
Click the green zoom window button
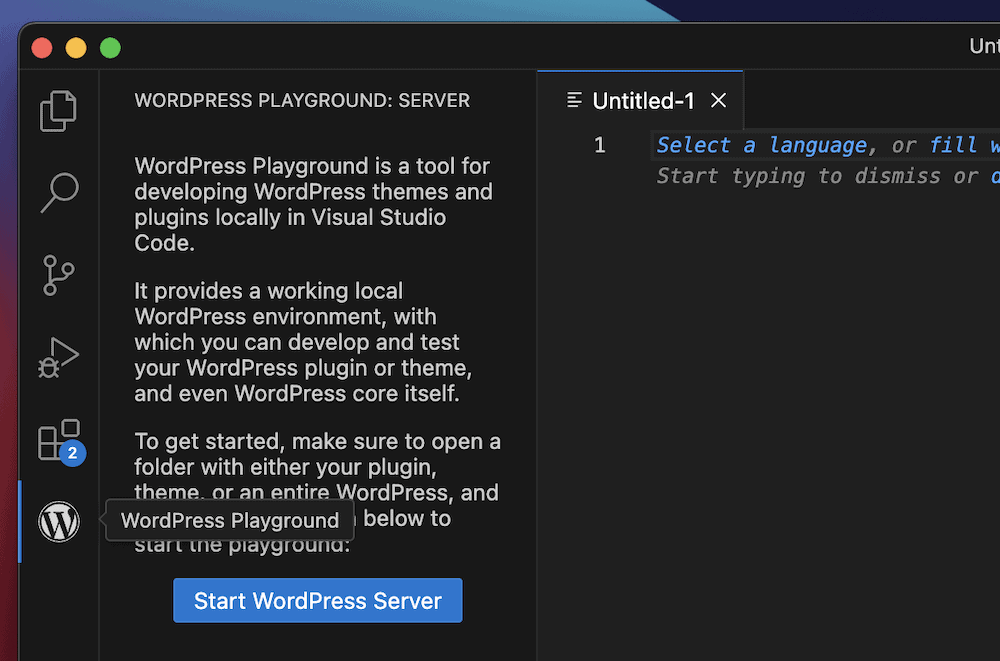pos(110,47)
